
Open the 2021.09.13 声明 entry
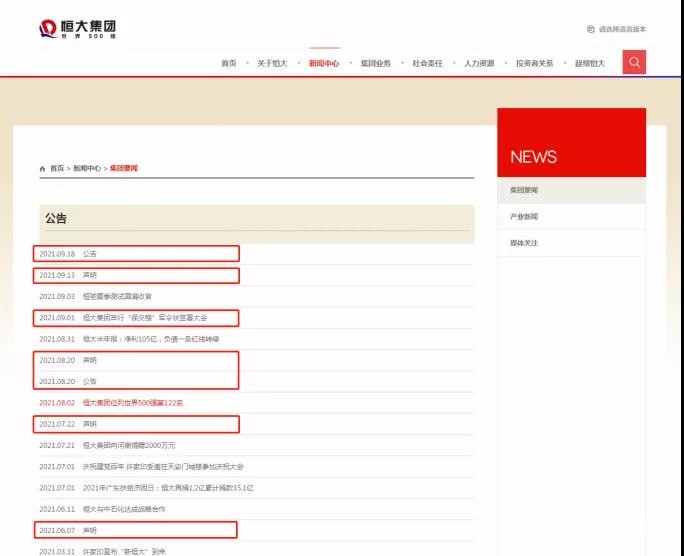pos(68,275)
